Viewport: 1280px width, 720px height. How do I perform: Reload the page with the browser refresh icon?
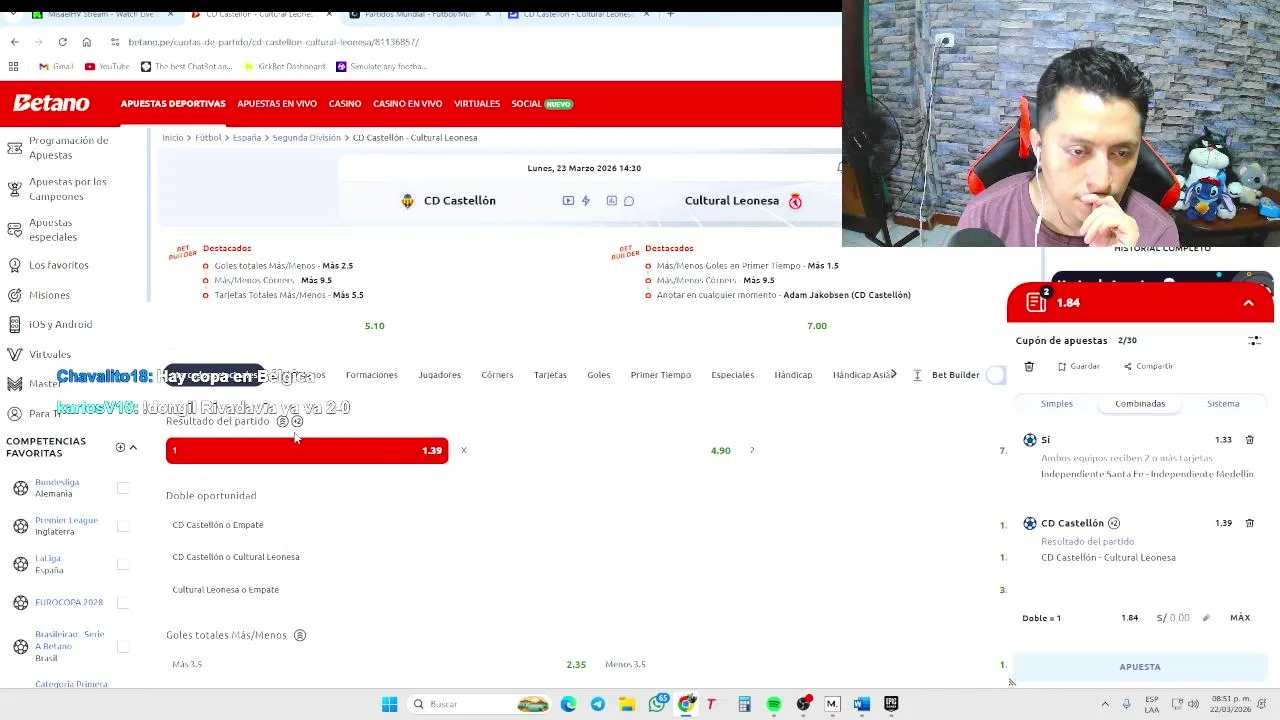62,42
